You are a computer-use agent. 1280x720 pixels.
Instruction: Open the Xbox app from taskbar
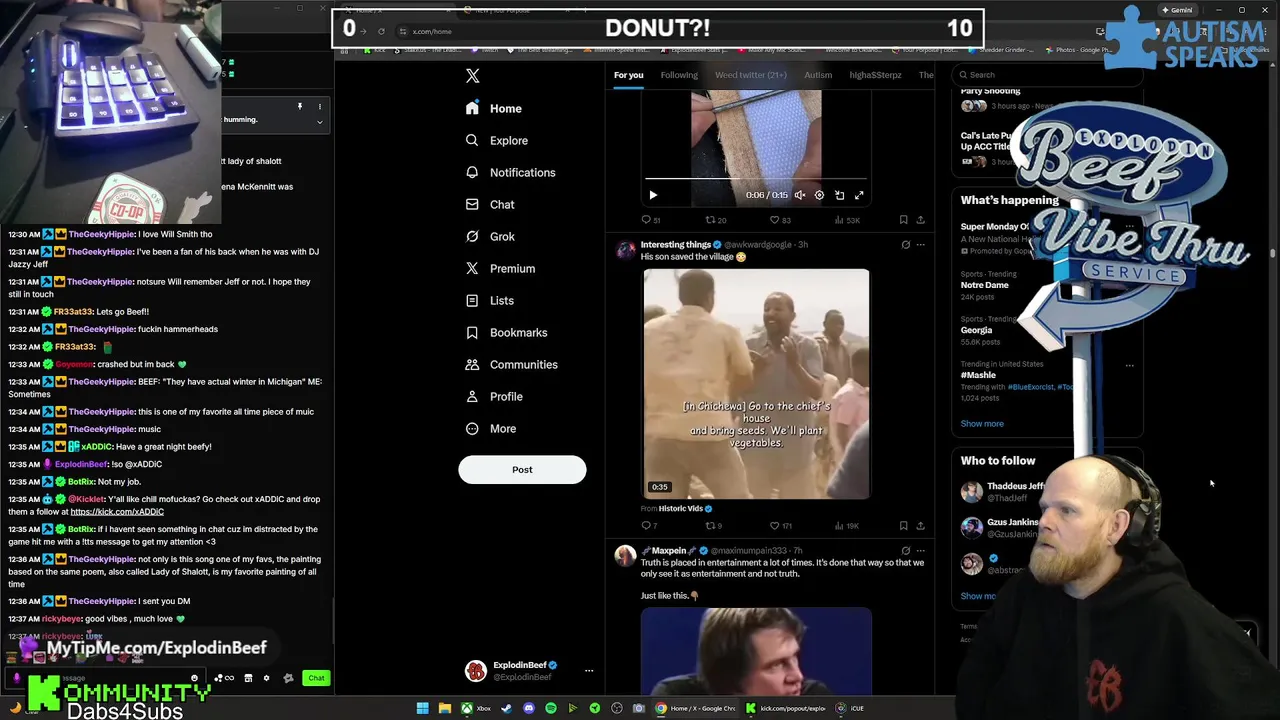tap(476, 708)
